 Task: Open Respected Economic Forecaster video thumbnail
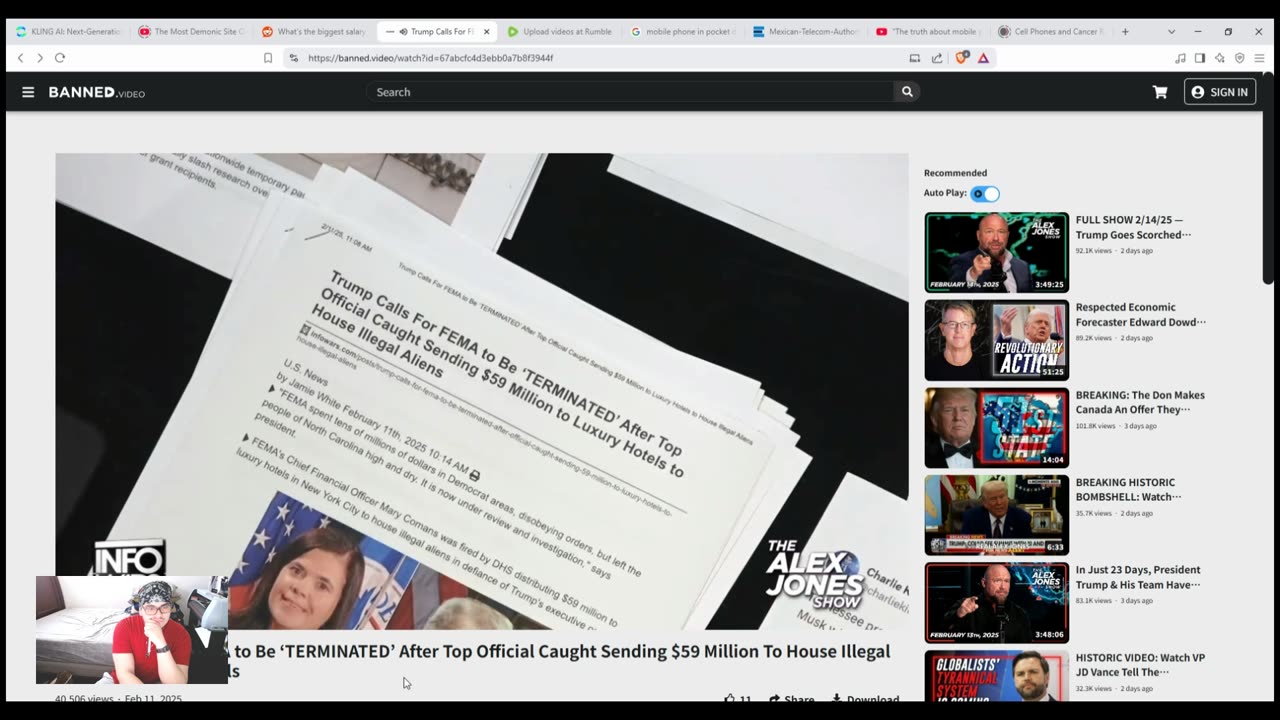click(996, 340)
